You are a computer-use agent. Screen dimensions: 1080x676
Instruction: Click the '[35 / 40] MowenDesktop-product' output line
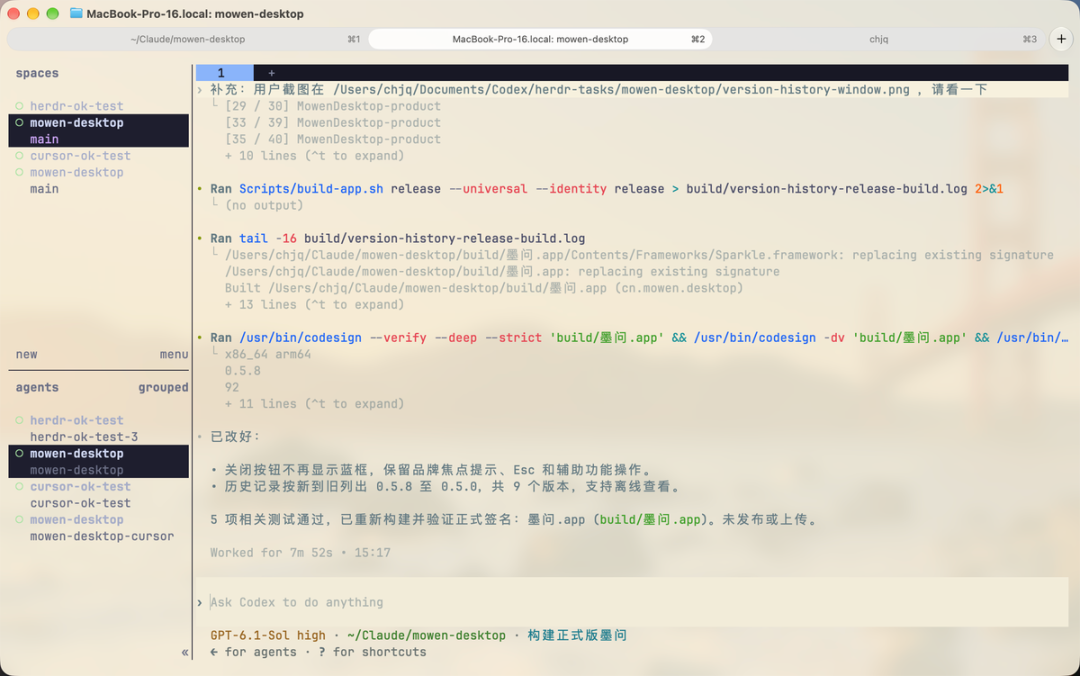click(x=333, y=139)
